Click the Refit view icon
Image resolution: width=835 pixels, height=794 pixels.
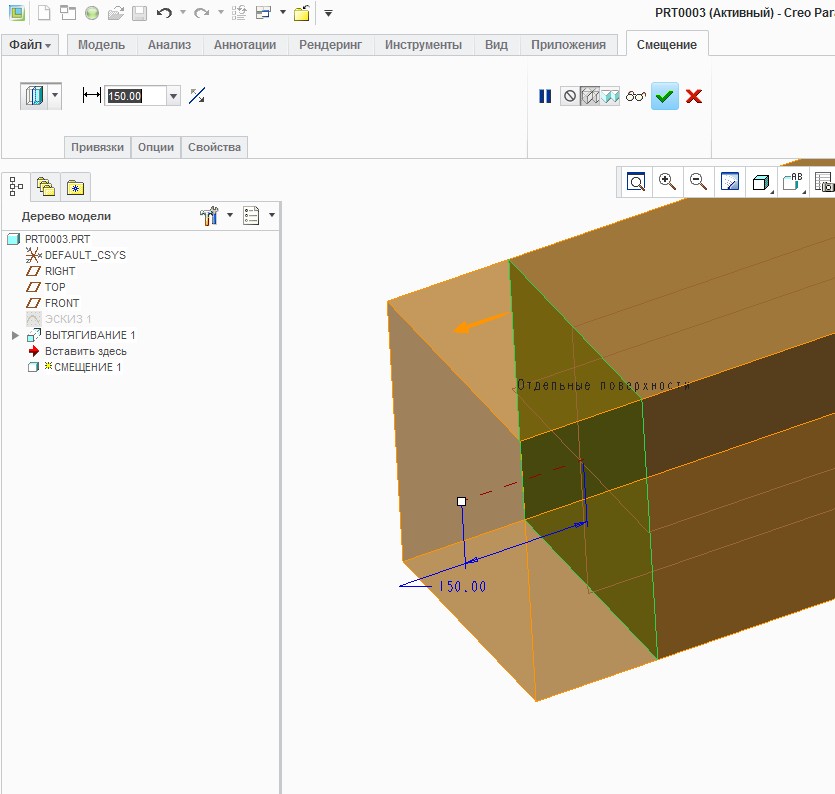tap(636, 182)
